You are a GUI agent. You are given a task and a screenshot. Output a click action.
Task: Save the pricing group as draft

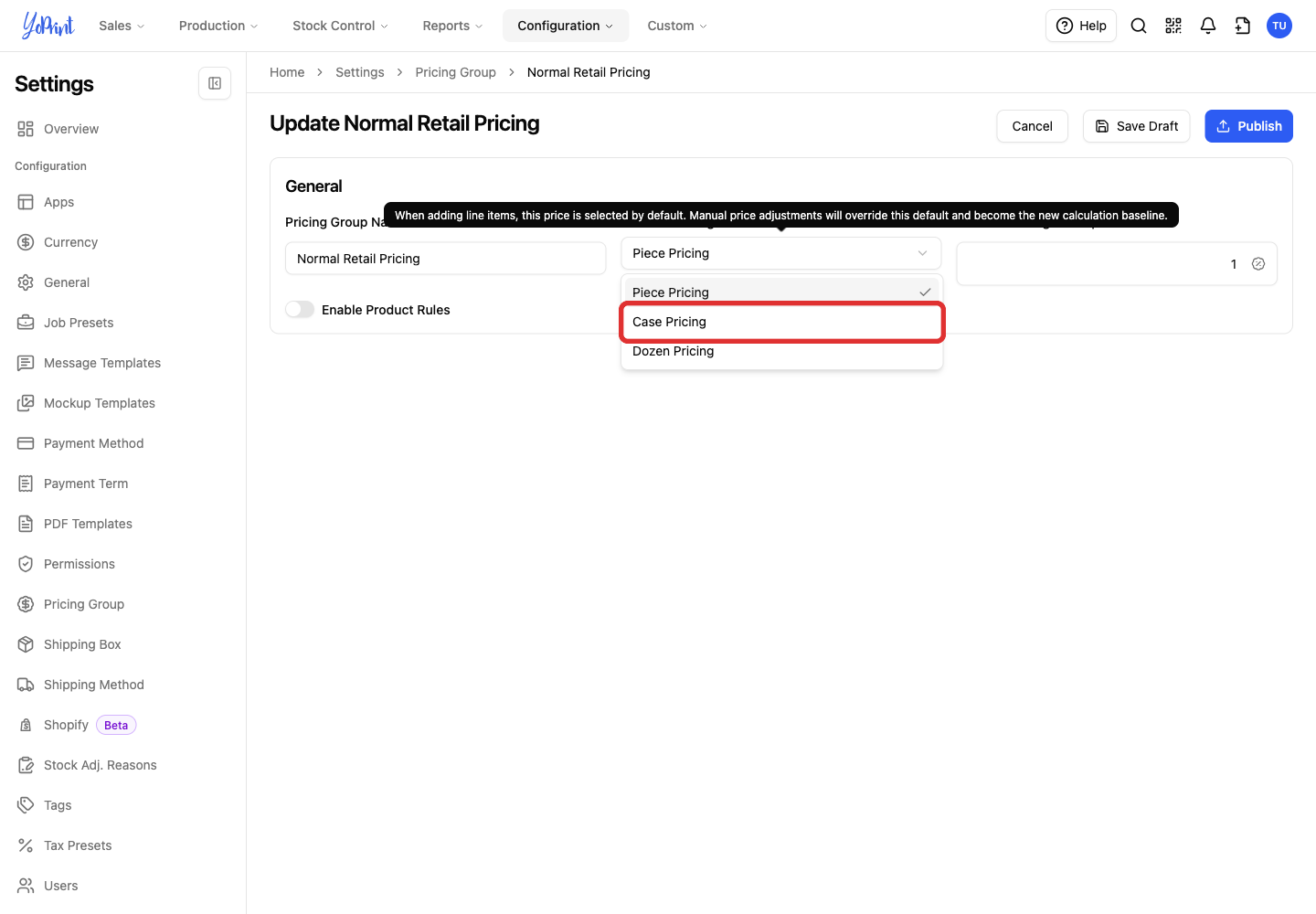1137,126
